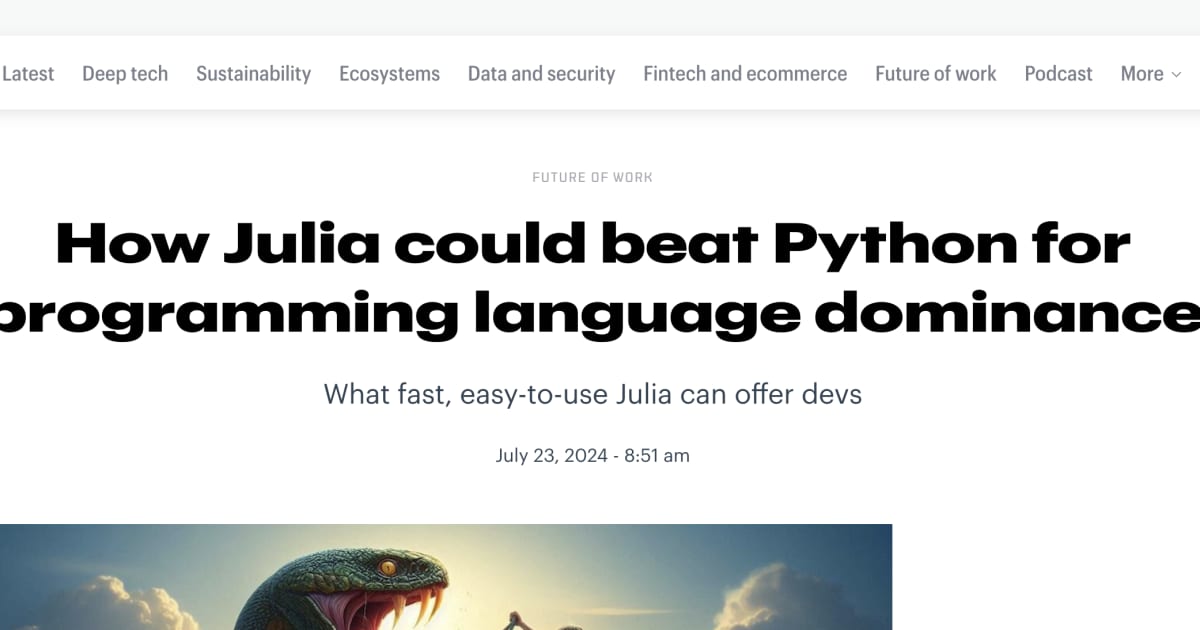Open the Ecosystems section

click(x=389, y=73)
